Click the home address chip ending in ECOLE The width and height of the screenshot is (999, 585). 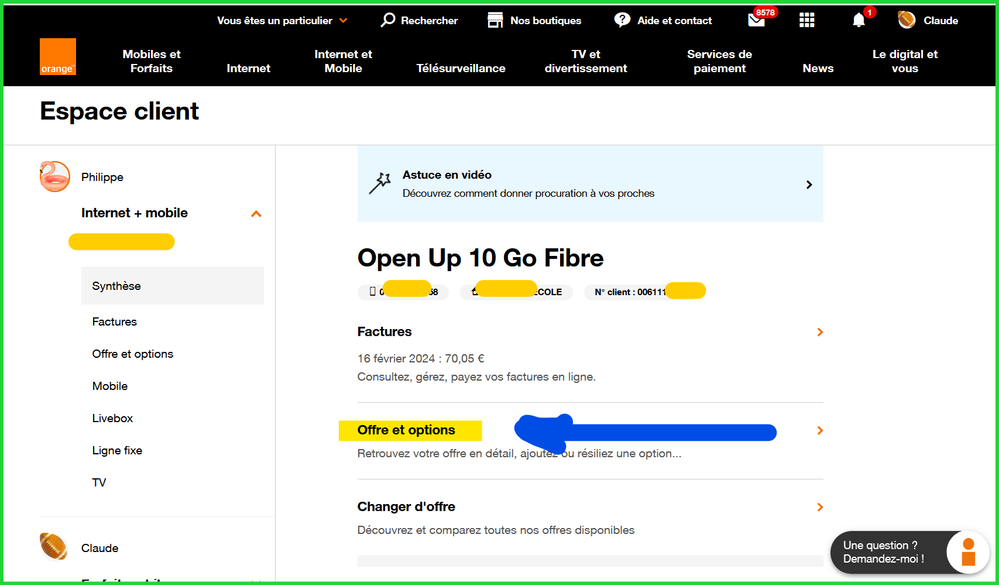[x=516, y=292]
